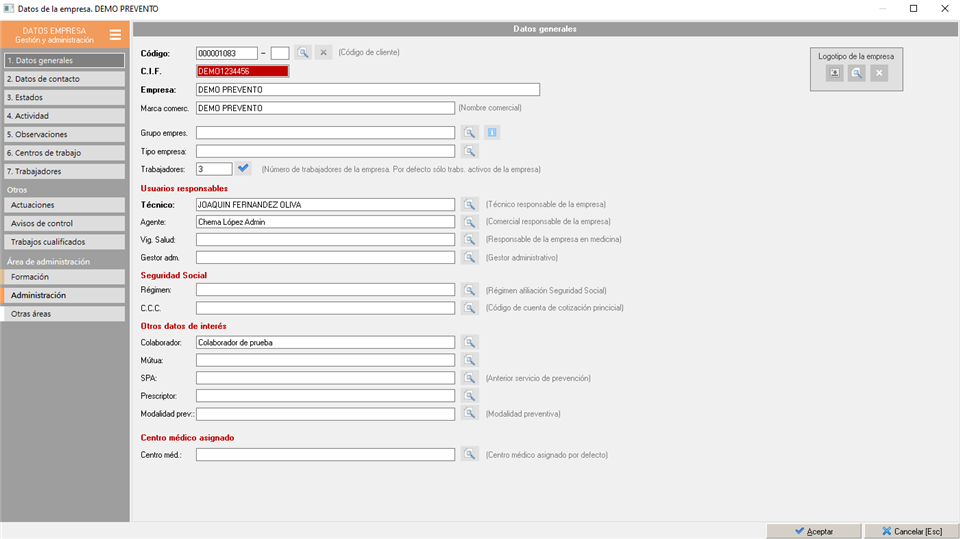Viewport: 960px width, 539px height.
Task: Open the Técnico lookup magnifier
Action: point(470,205)
